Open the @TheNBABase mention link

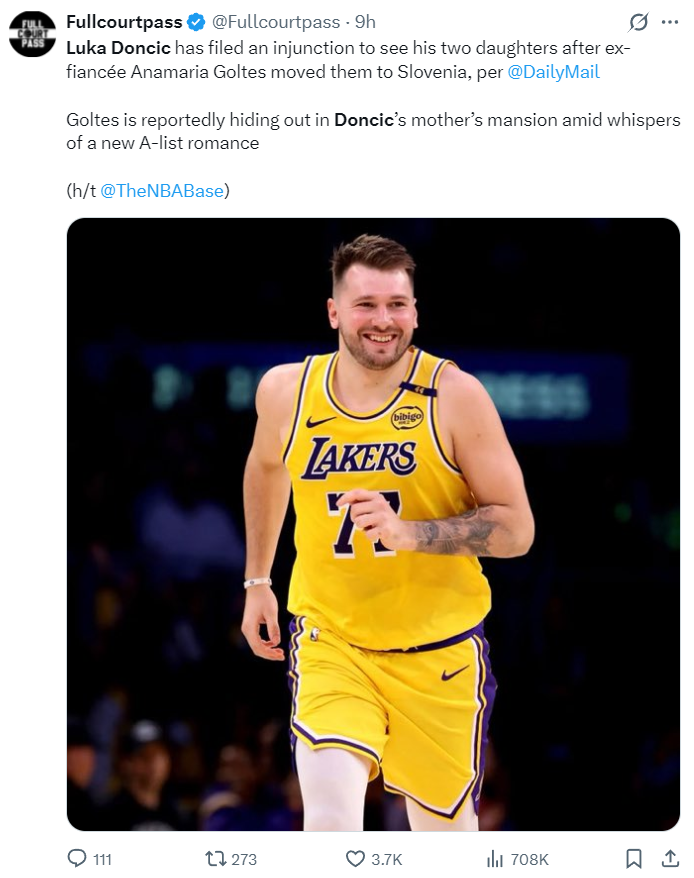coord(162,191)
